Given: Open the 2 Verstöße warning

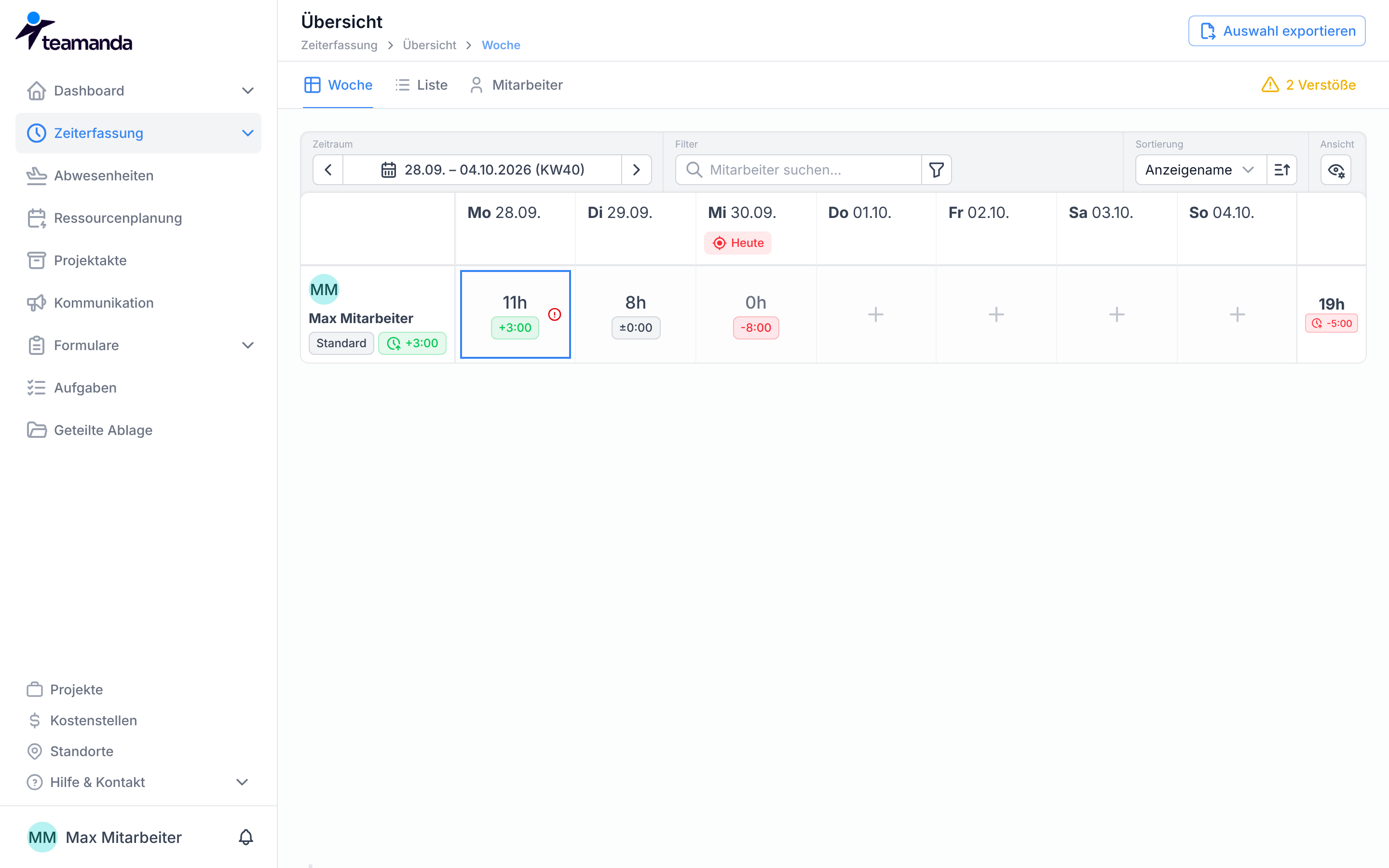Looking at the screenshot, I should click(1308, 85).
